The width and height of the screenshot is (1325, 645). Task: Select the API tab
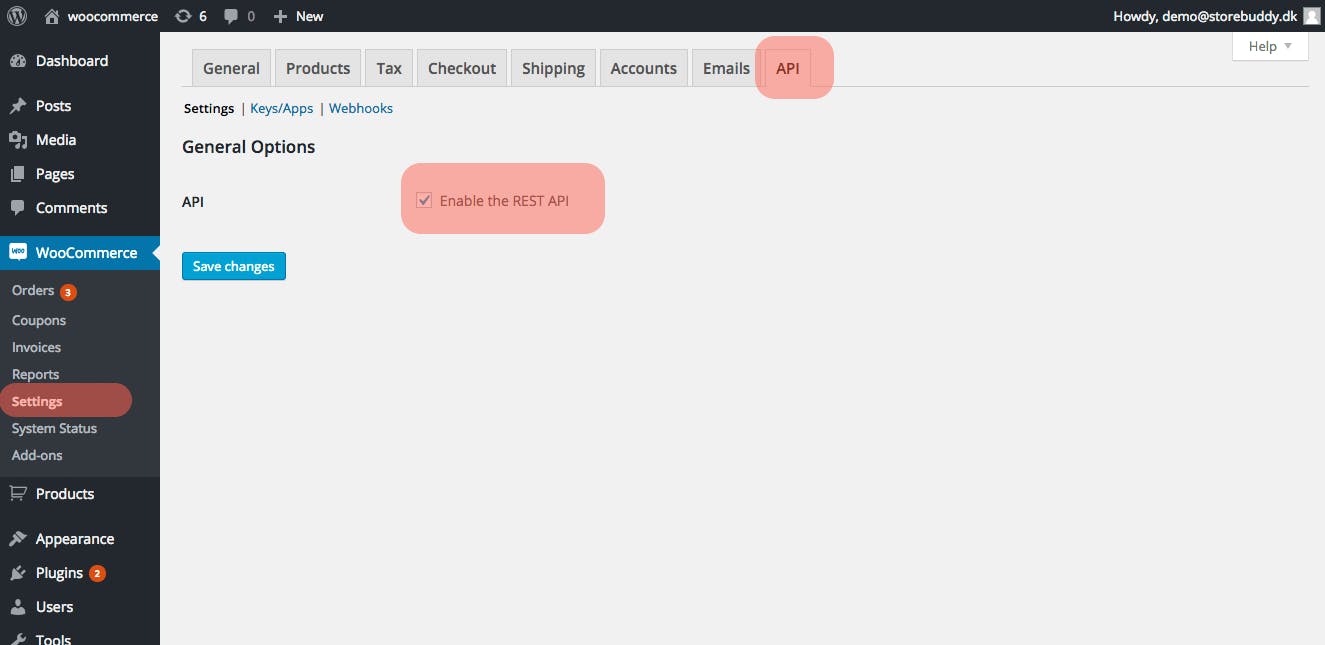pos(788,68)
